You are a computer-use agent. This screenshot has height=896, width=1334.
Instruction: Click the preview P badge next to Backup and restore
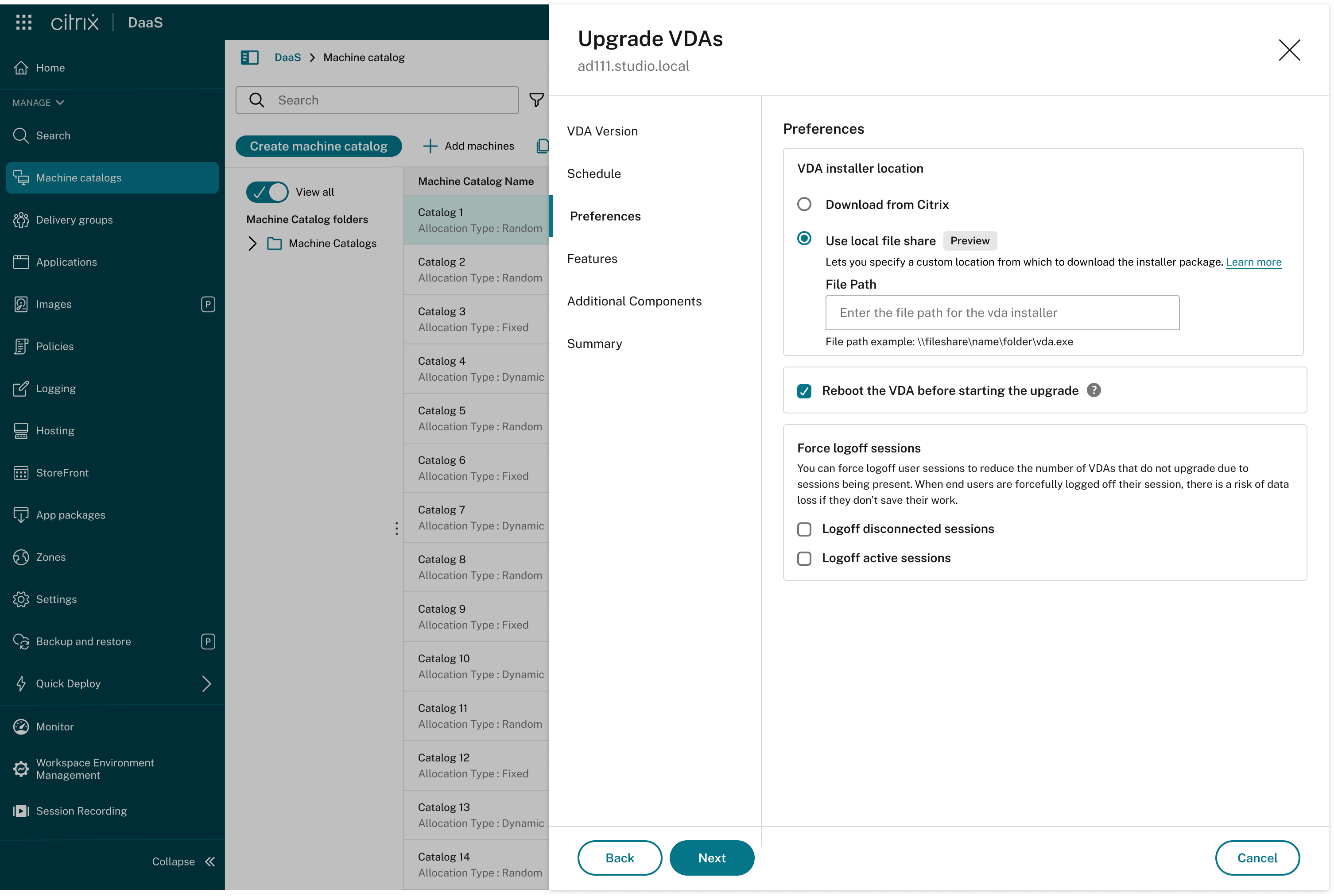pos(208,642)
